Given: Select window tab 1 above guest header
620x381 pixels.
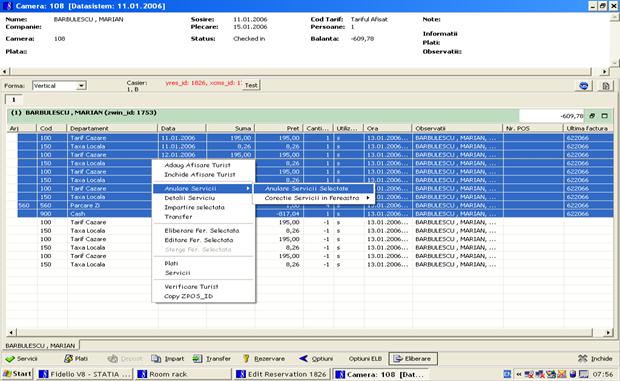Looking at the screenshot, I should pyautogui.click(x=13, y=100).
